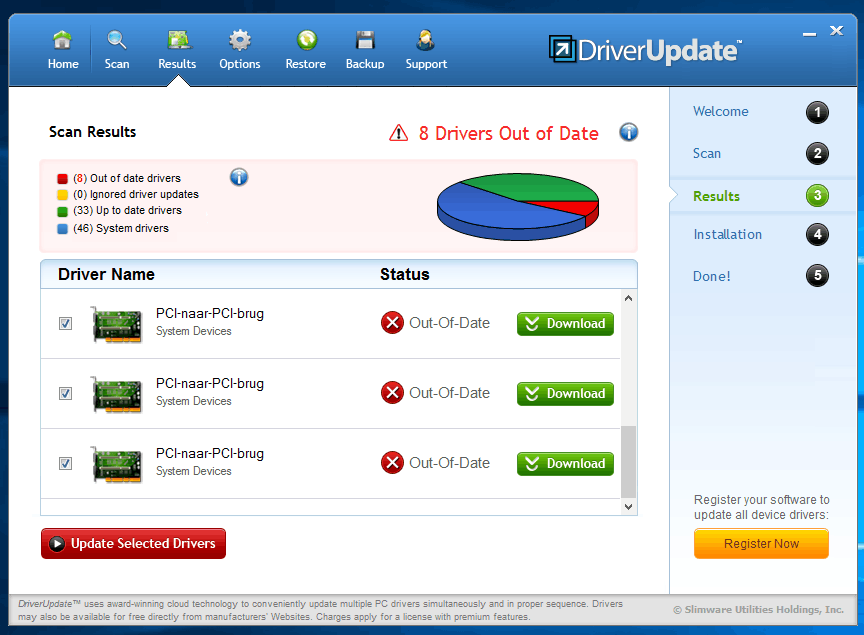Click red Out of date drivers swatch
Viewport: 864px width, 635px height.
(62, 179)
